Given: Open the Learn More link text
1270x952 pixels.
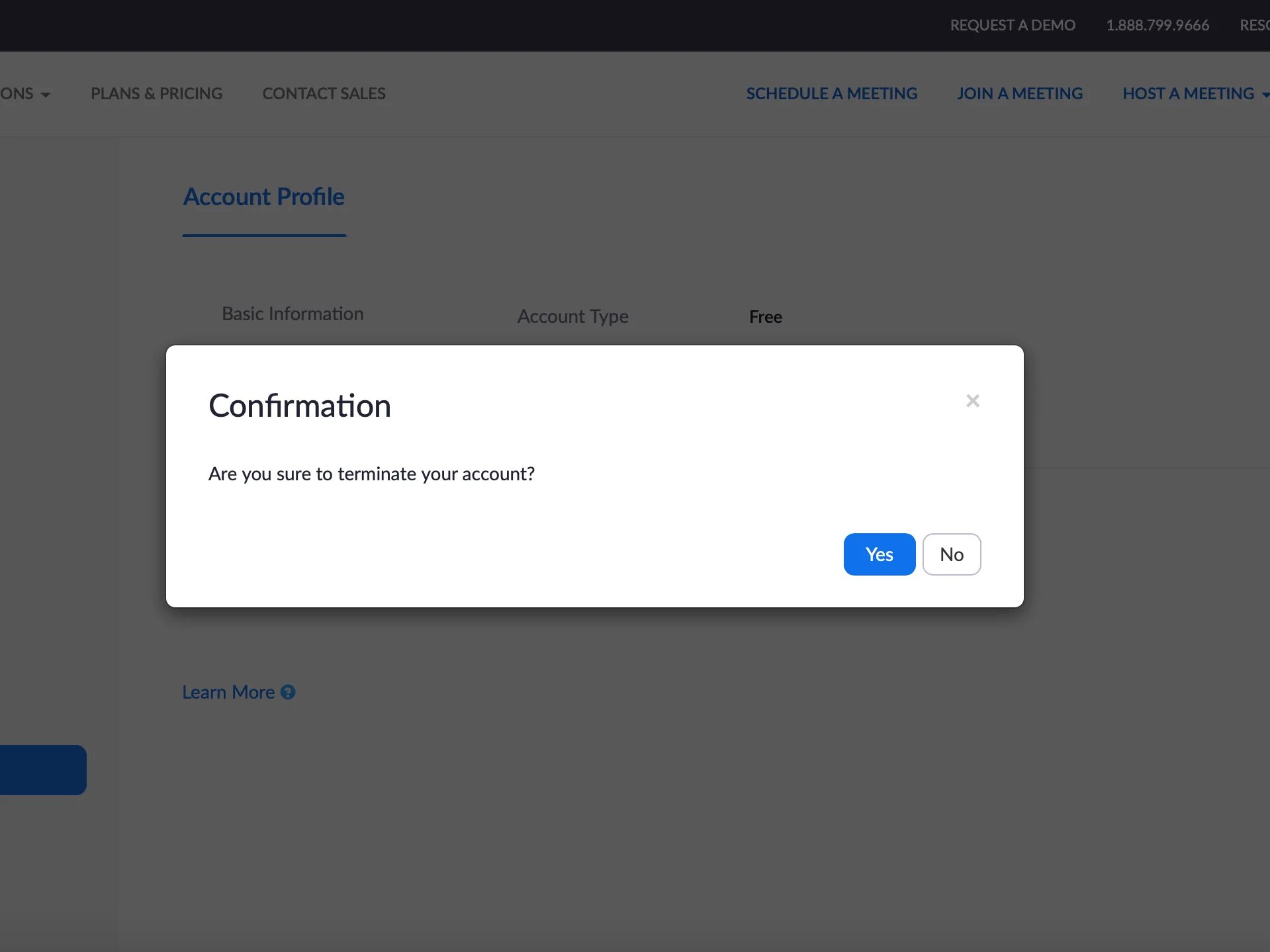Looking at the screenshot, I should point(228,692).
